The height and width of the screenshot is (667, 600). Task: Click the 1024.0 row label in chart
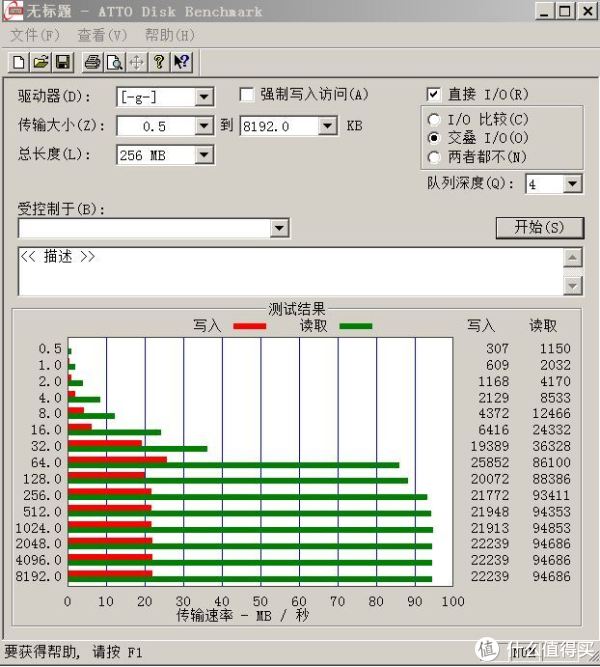click(38, 528)
